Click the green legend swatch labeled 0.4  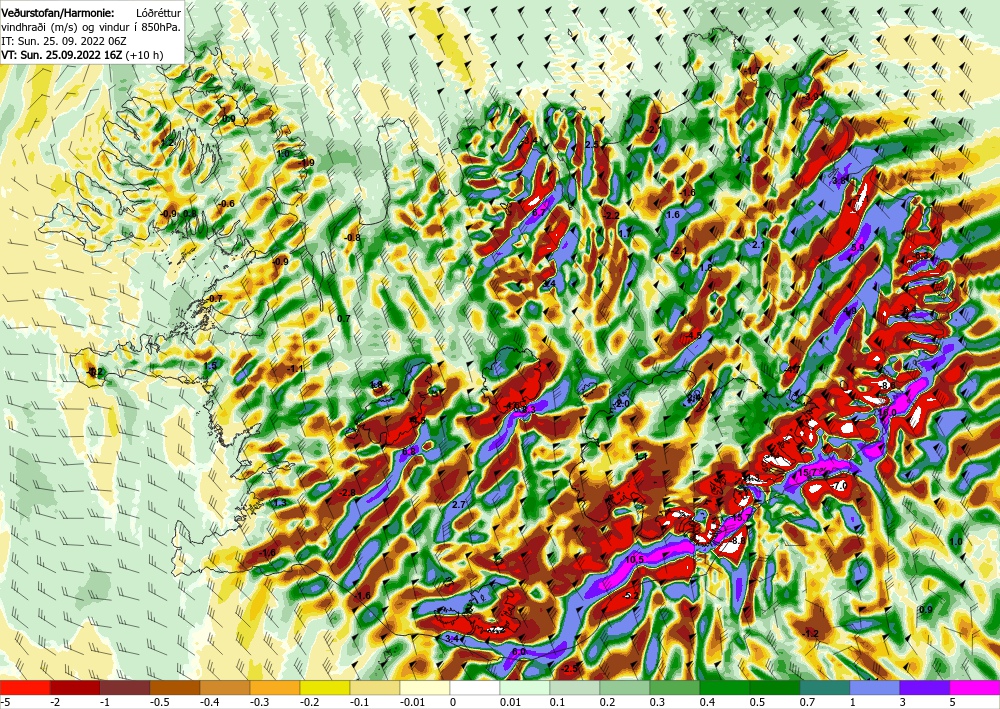[x=725, y=688]
